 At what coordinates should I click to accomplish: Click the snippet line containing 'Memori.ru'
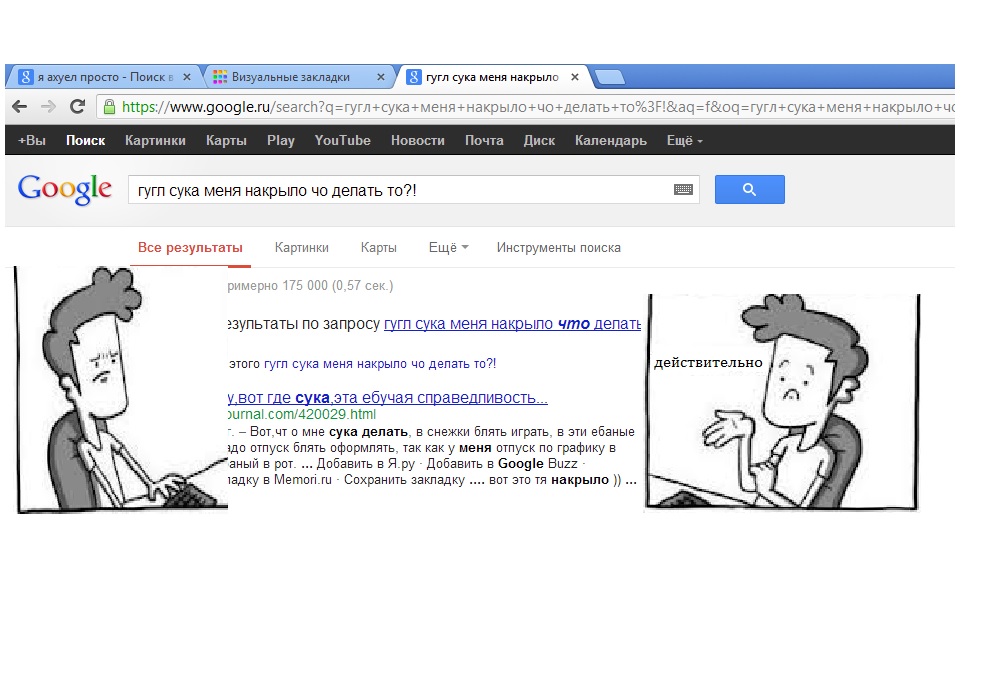pos(432,480)
